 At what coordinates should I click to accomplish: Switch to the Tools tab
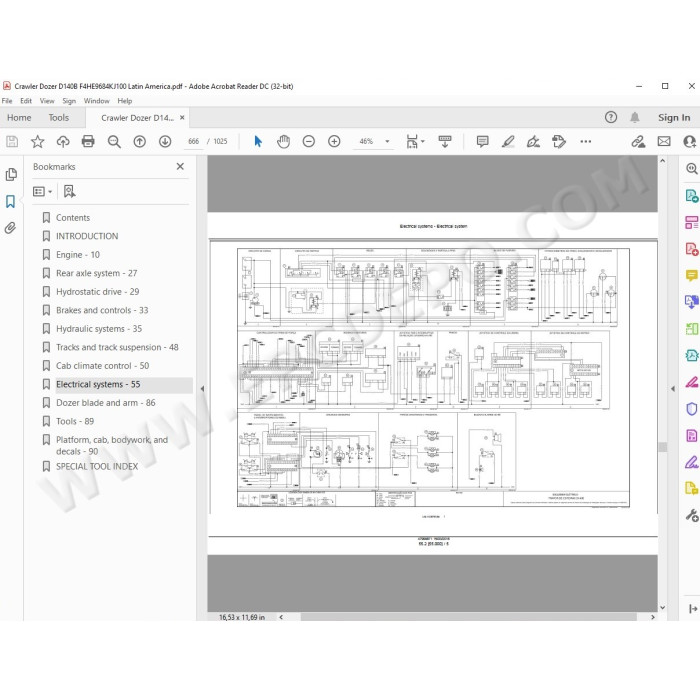58,117
